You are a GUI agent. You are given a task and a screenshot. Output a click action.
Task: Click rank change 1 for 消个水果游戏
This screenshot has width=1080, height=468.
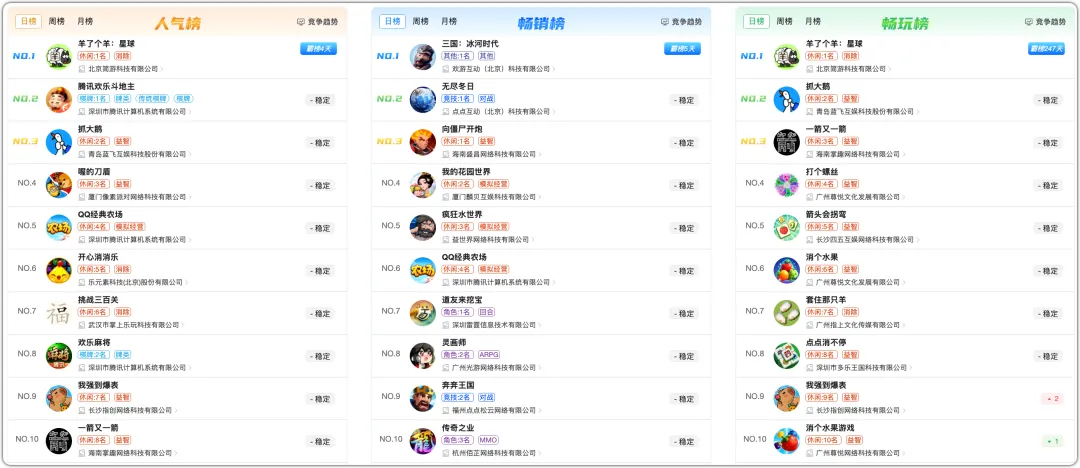[x=1053, y=442]
